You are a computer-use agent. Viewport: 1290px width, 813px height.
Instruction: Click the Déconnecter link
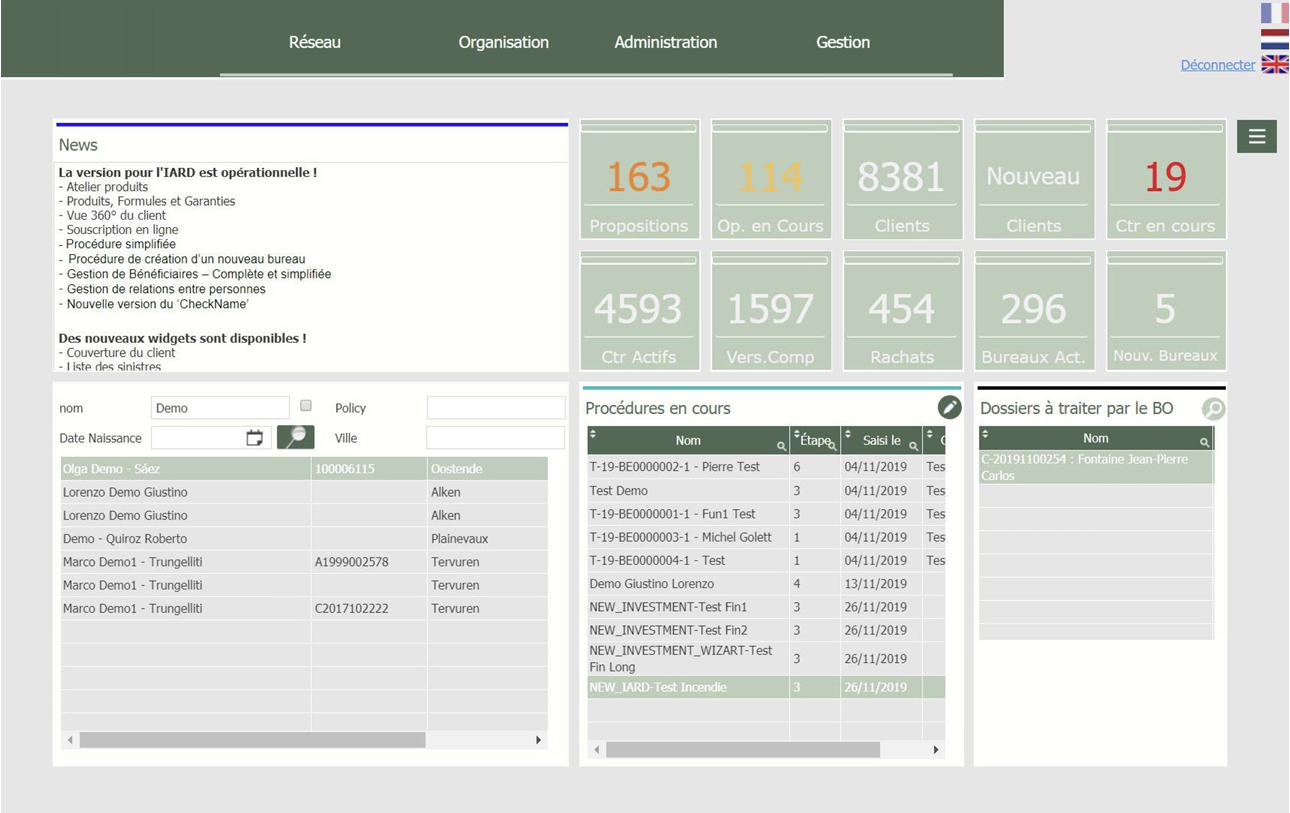[x=1217, y=65]
